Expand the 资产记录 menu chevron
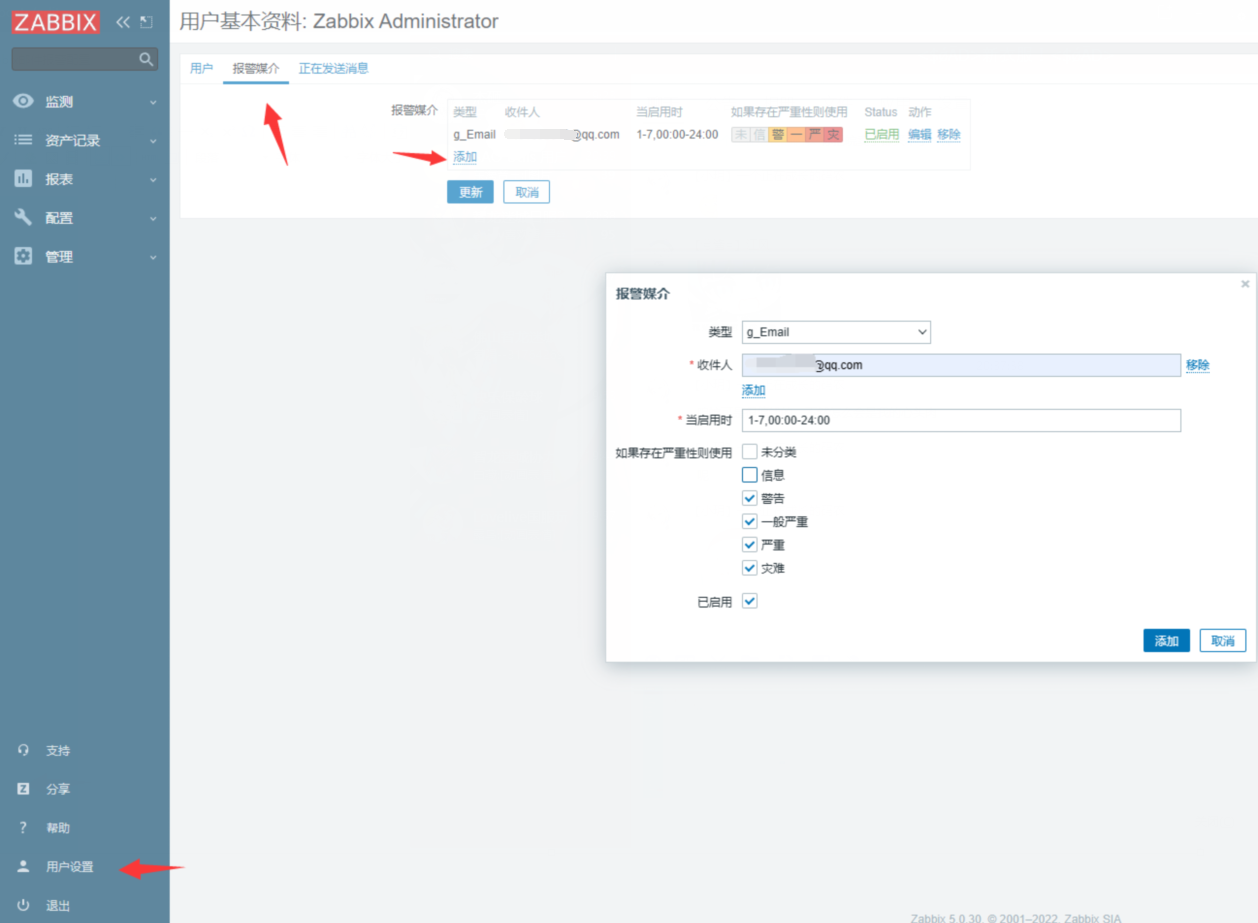The image size is (1258, 923). tap(153, 141)
